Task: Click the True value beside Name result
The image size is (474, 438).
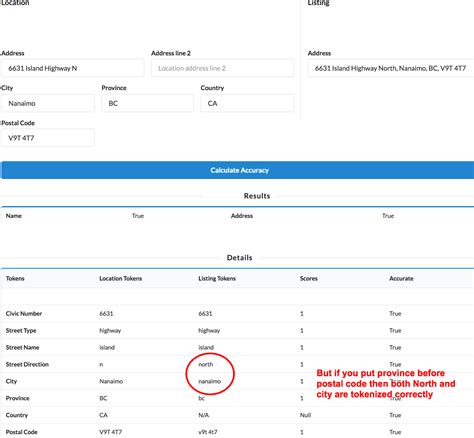Action: (138, 216)
